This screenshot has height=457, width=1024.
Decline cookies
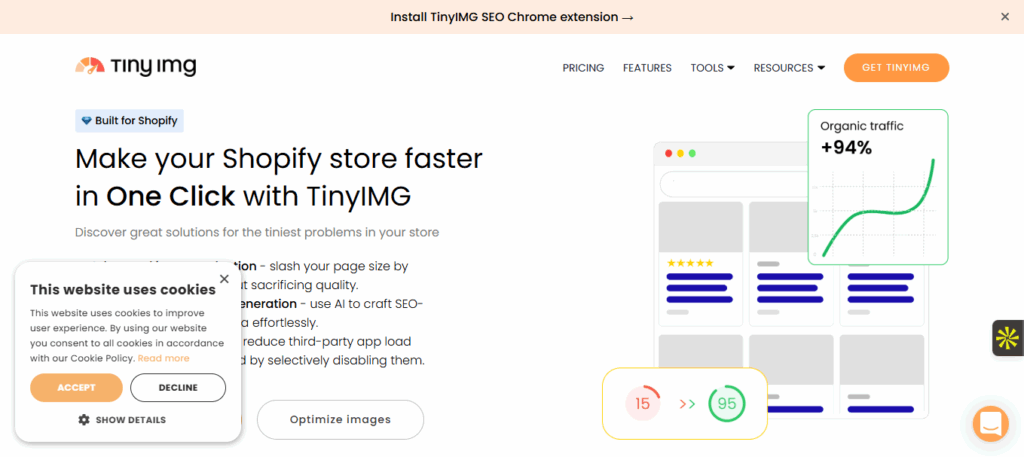[x=178, y=388]
